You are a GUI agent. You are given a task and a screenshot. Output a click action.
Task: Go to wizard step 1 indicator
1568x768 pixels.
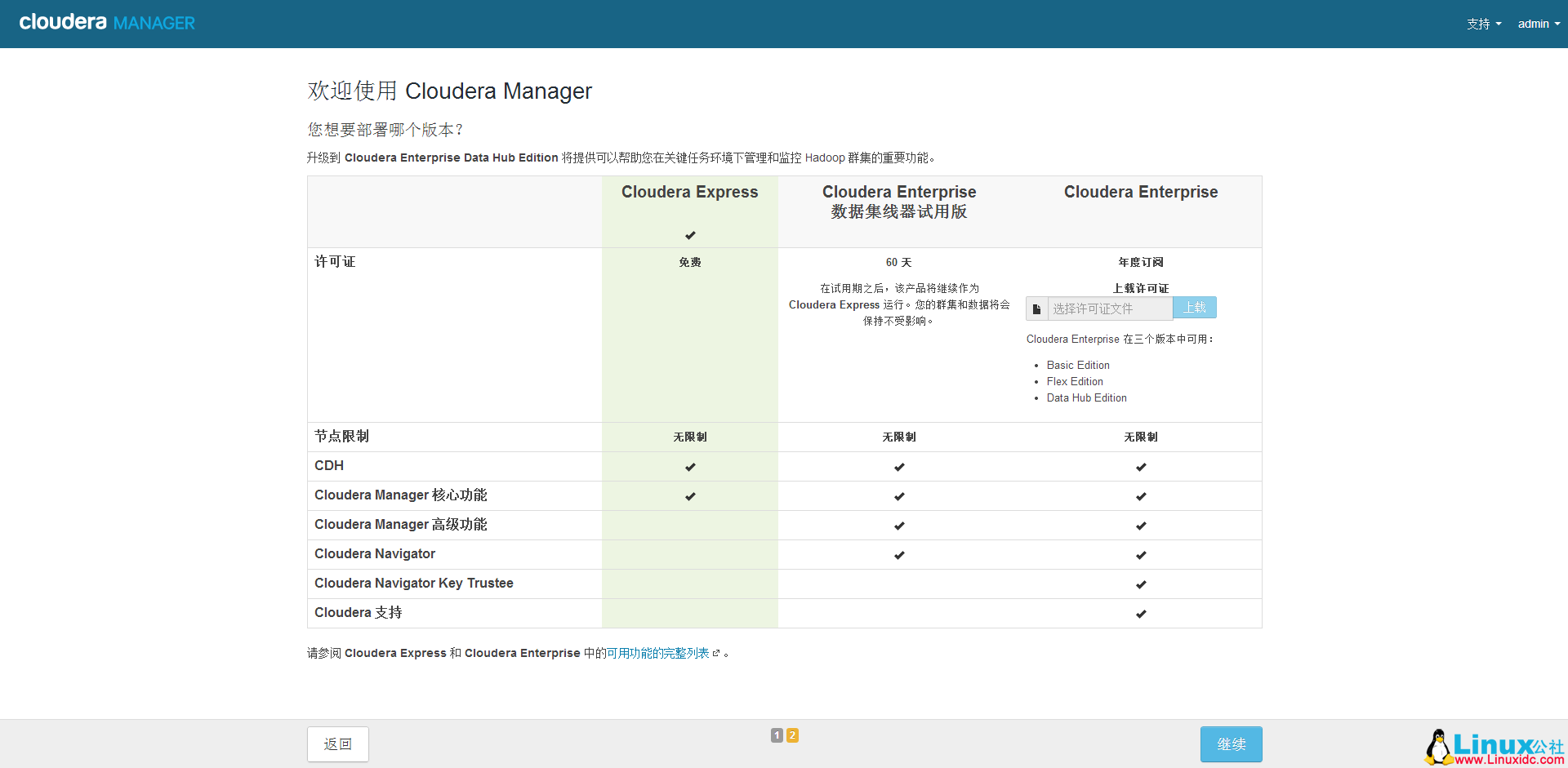click(777, 735)
